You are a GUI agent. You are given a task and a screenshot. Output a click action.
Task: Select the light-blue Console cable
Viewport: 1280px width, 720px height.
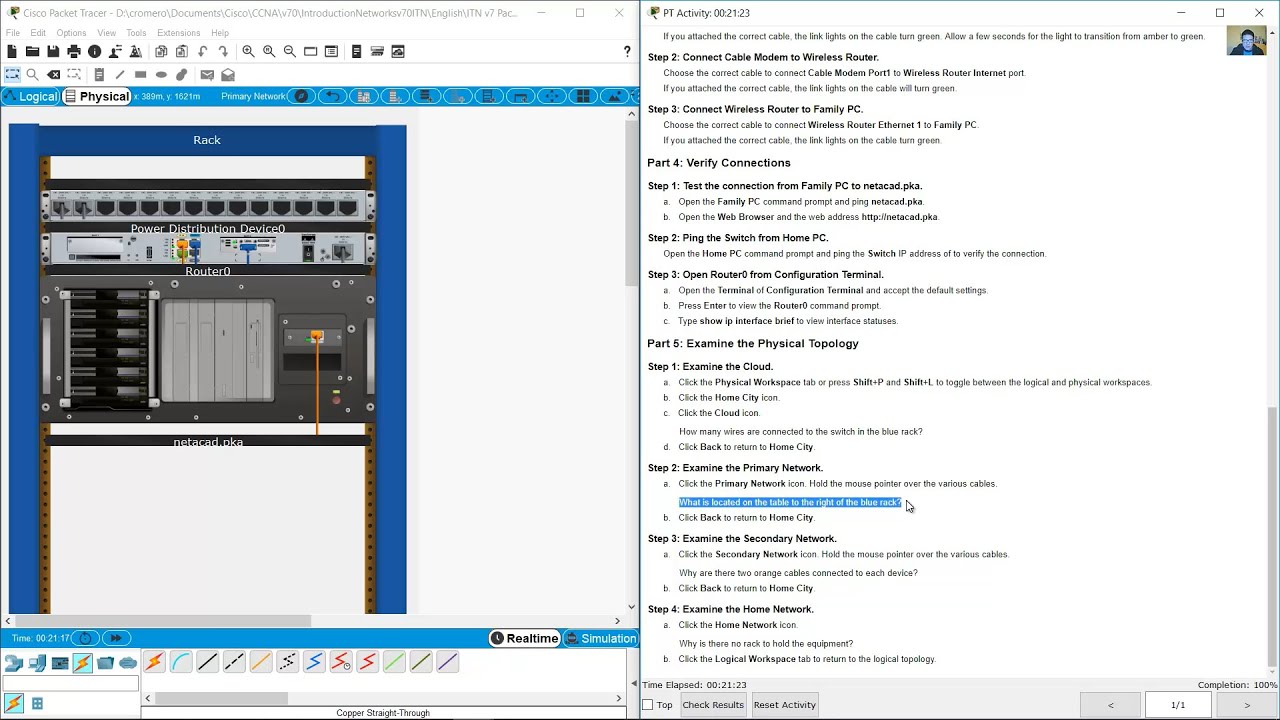click(x=181, y=662)
